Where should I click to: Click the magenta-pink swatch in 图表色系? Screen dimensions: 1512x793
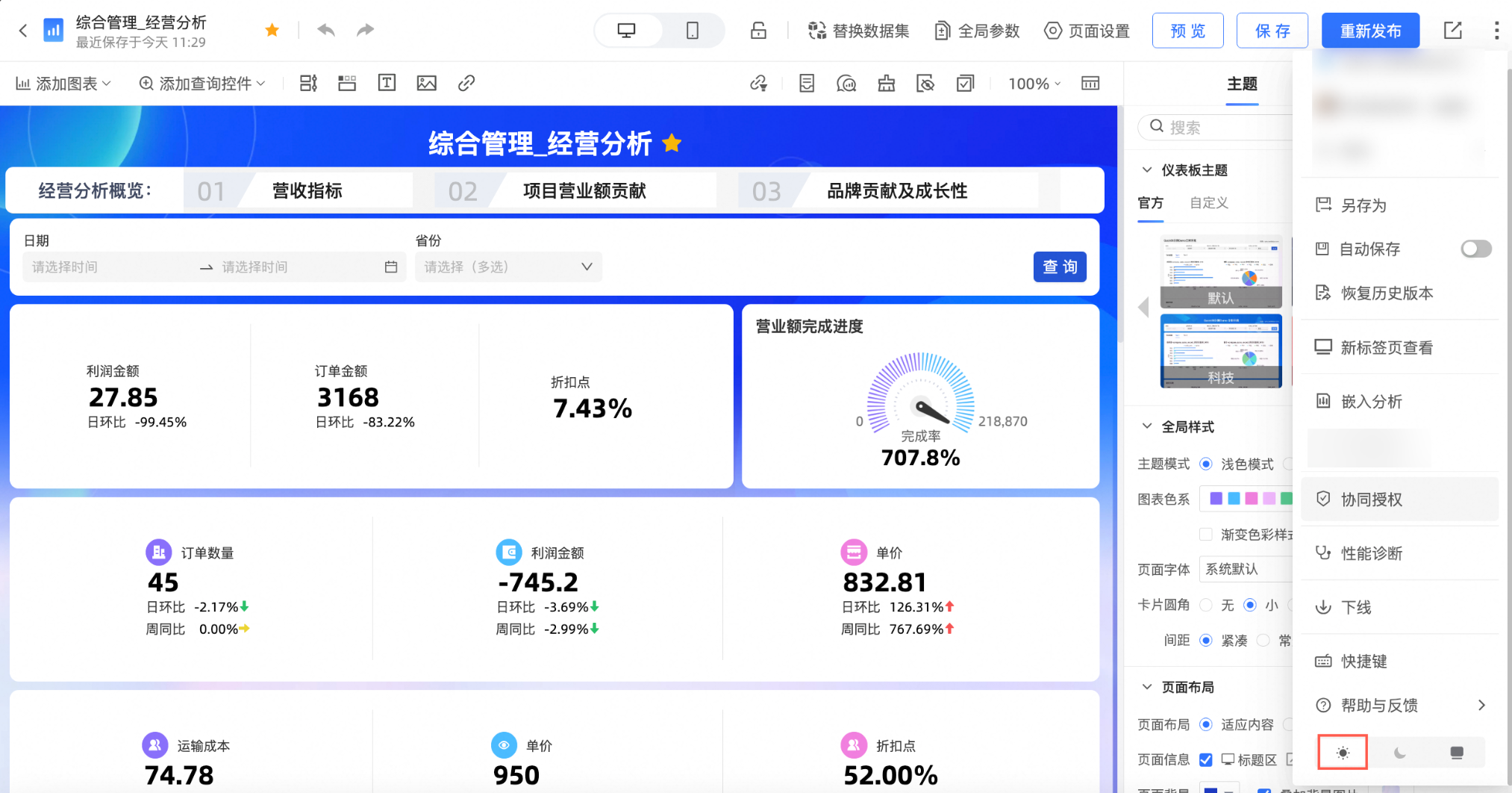pos(1252,498)
